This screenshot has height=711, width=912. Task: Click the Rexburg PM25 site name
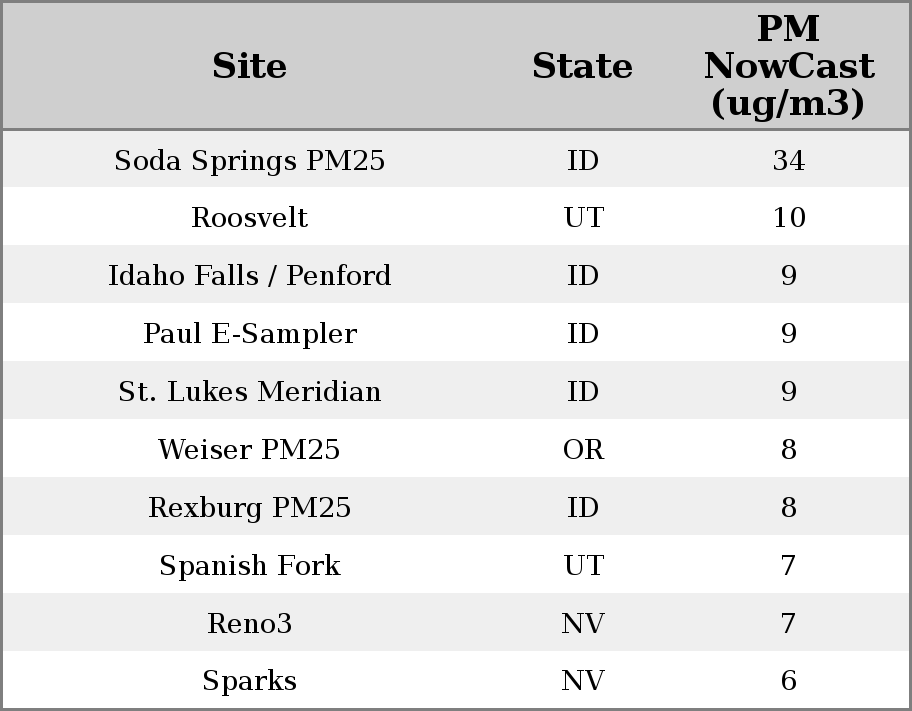pos(249,508)
